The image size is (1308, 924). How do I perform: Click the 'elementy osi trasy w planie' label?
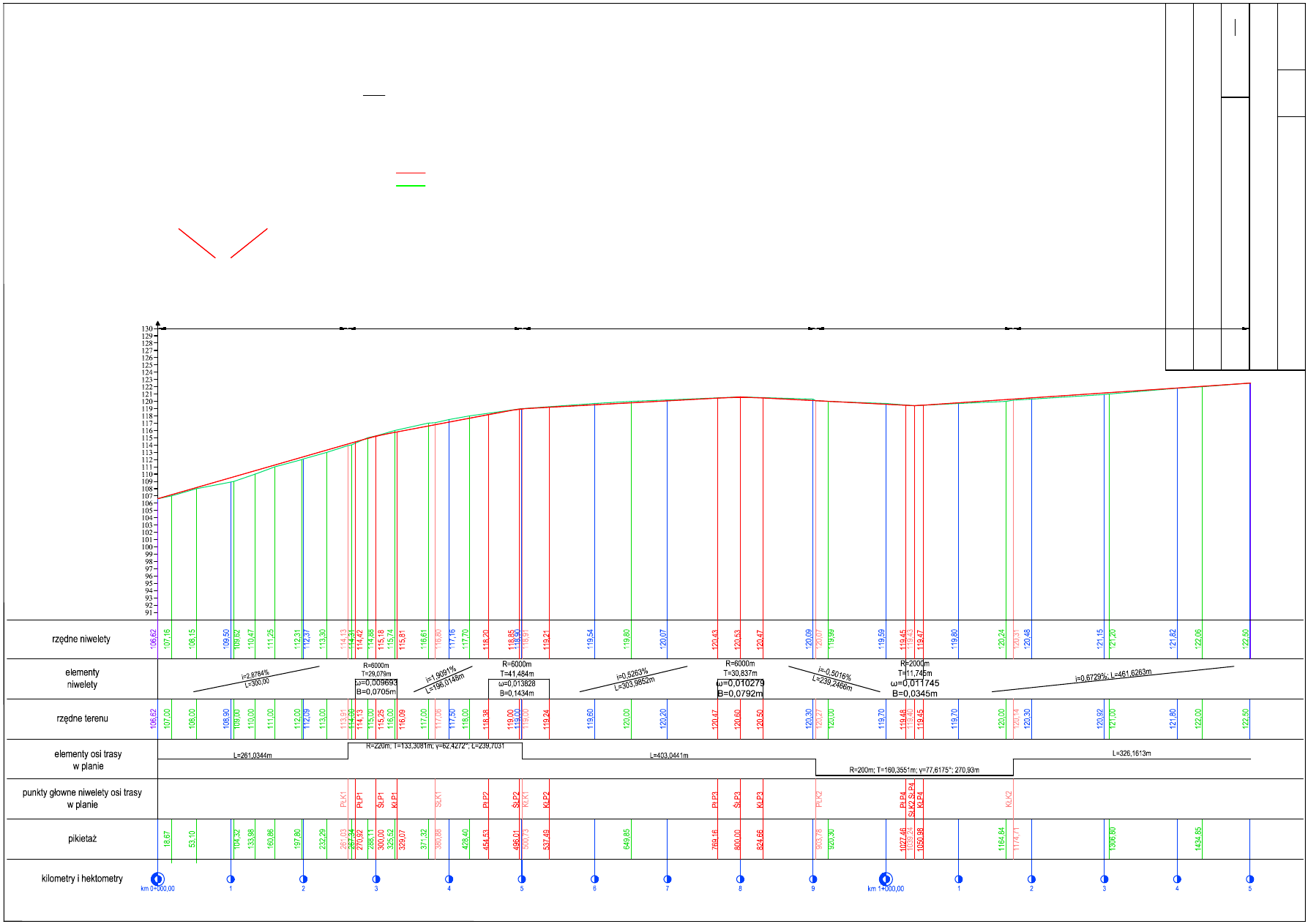(x=88, y=760)
